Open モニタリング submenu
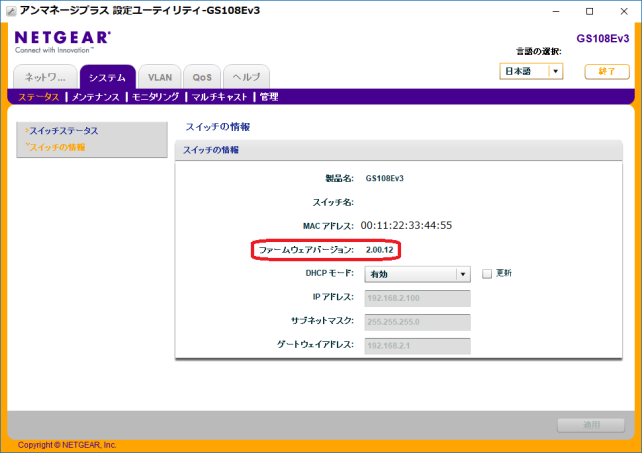This screenshot has width=642, height=453. click(x=155, y=97)
